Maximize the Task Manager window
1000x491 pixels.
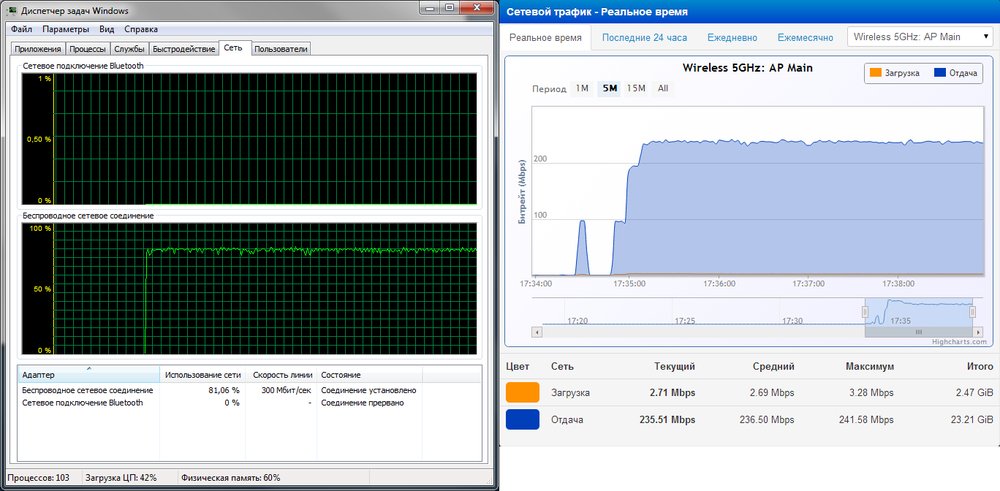pos(449,8)
